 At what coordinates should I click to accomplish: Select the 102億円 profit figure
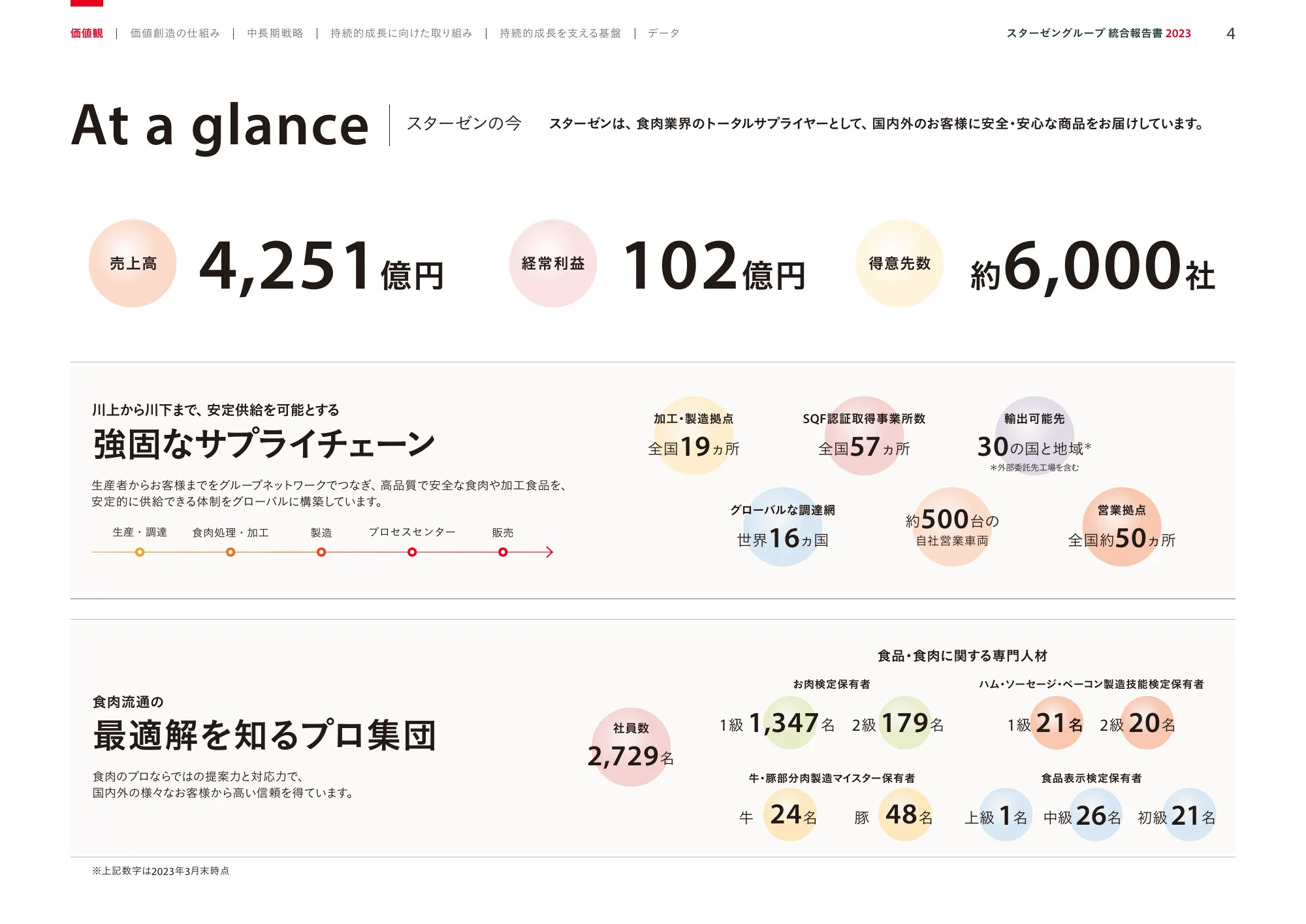click(x=714, y=266)
